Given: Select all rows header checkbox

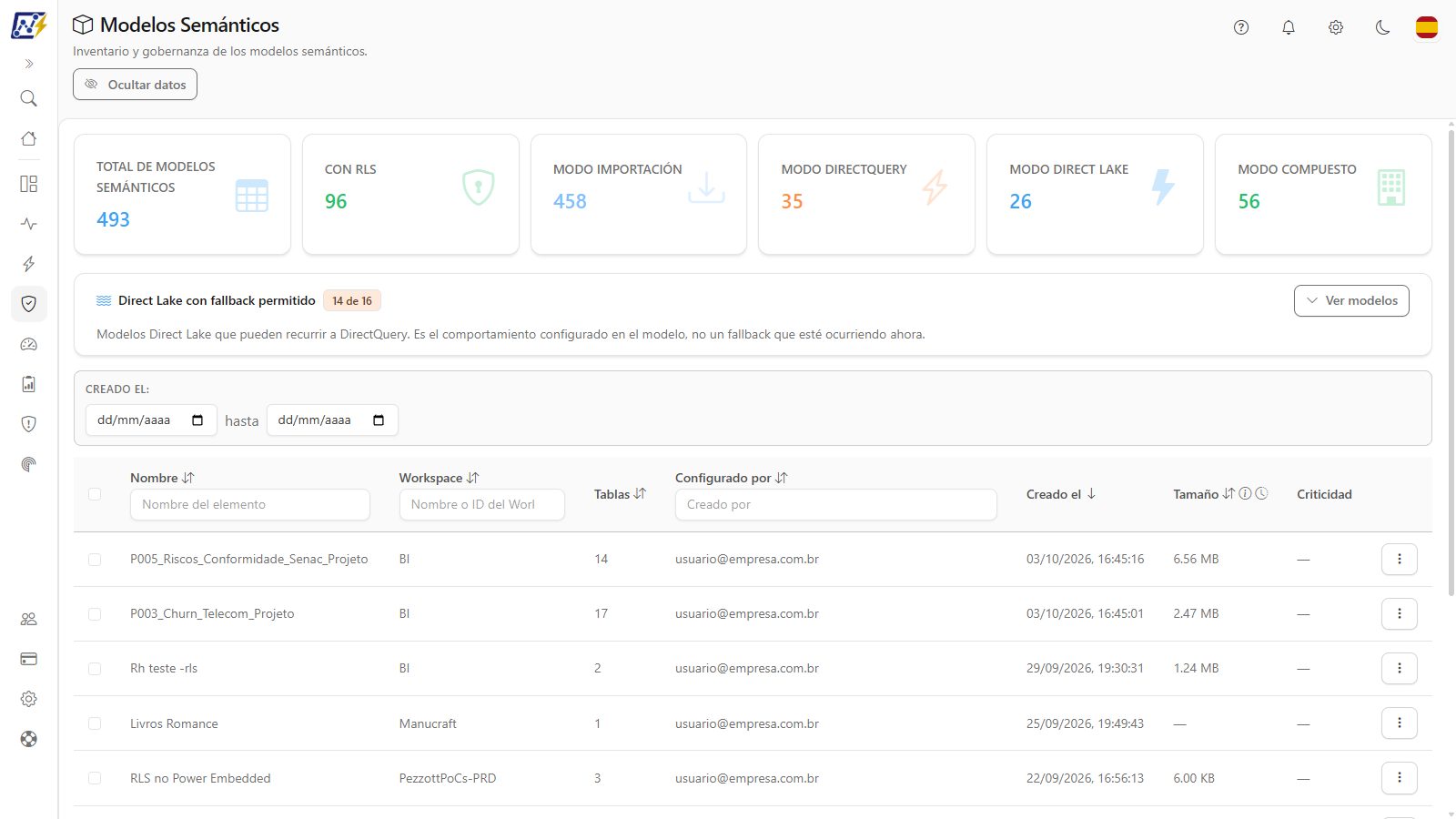Looking at the screenshot, I should point(95,494).
